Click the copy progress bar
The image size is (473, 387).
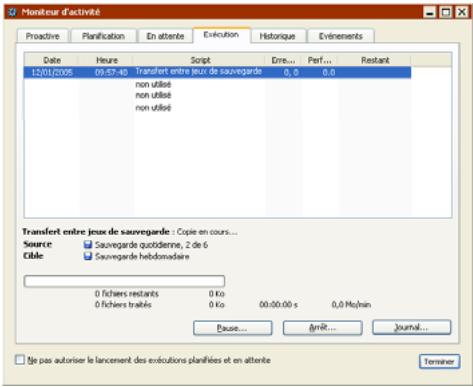[x=124, y=281]
